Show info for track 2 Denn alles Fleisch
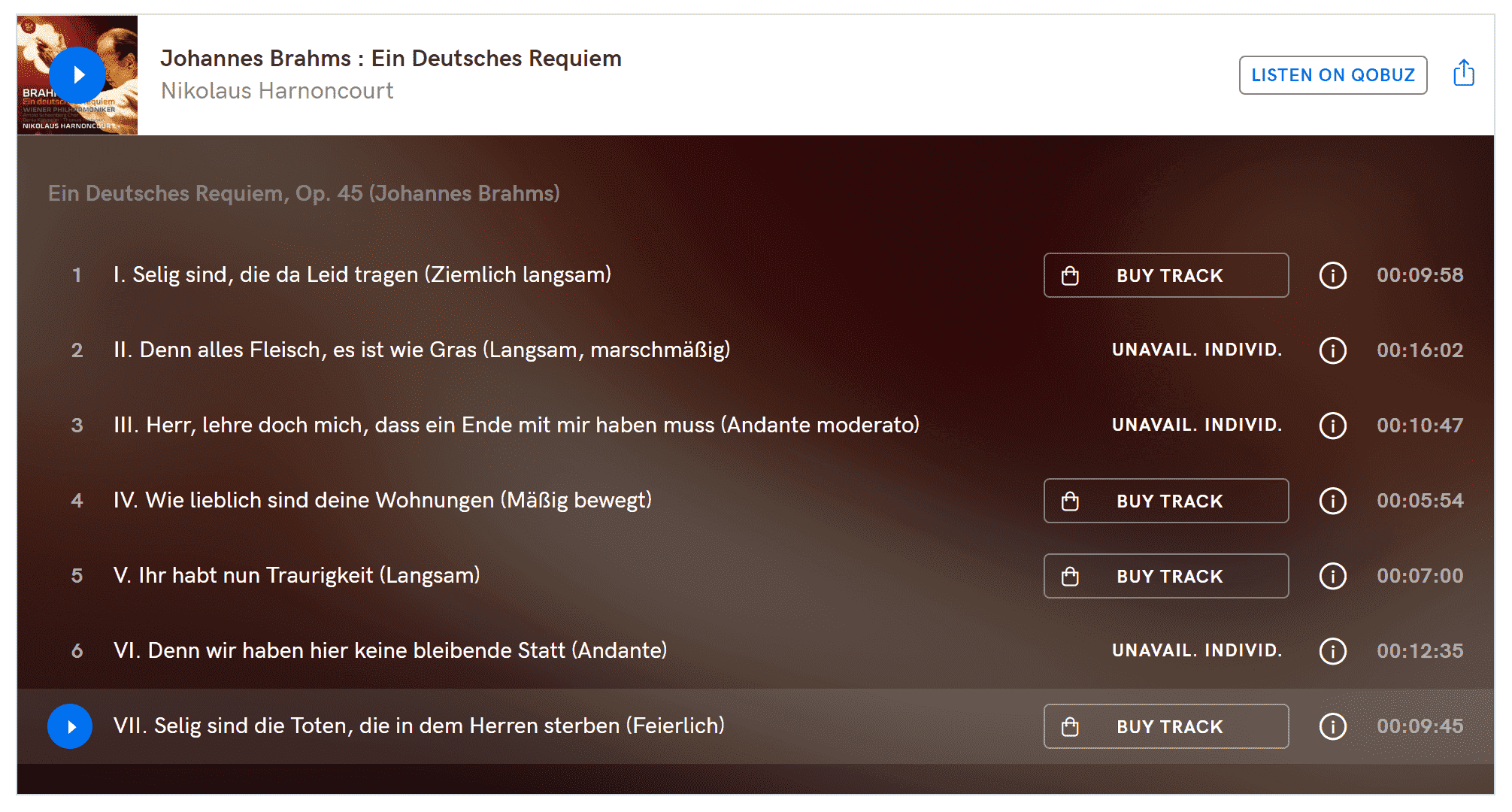The height and width of the screenshot is (812, 1512). click(x=1332, y=350)
